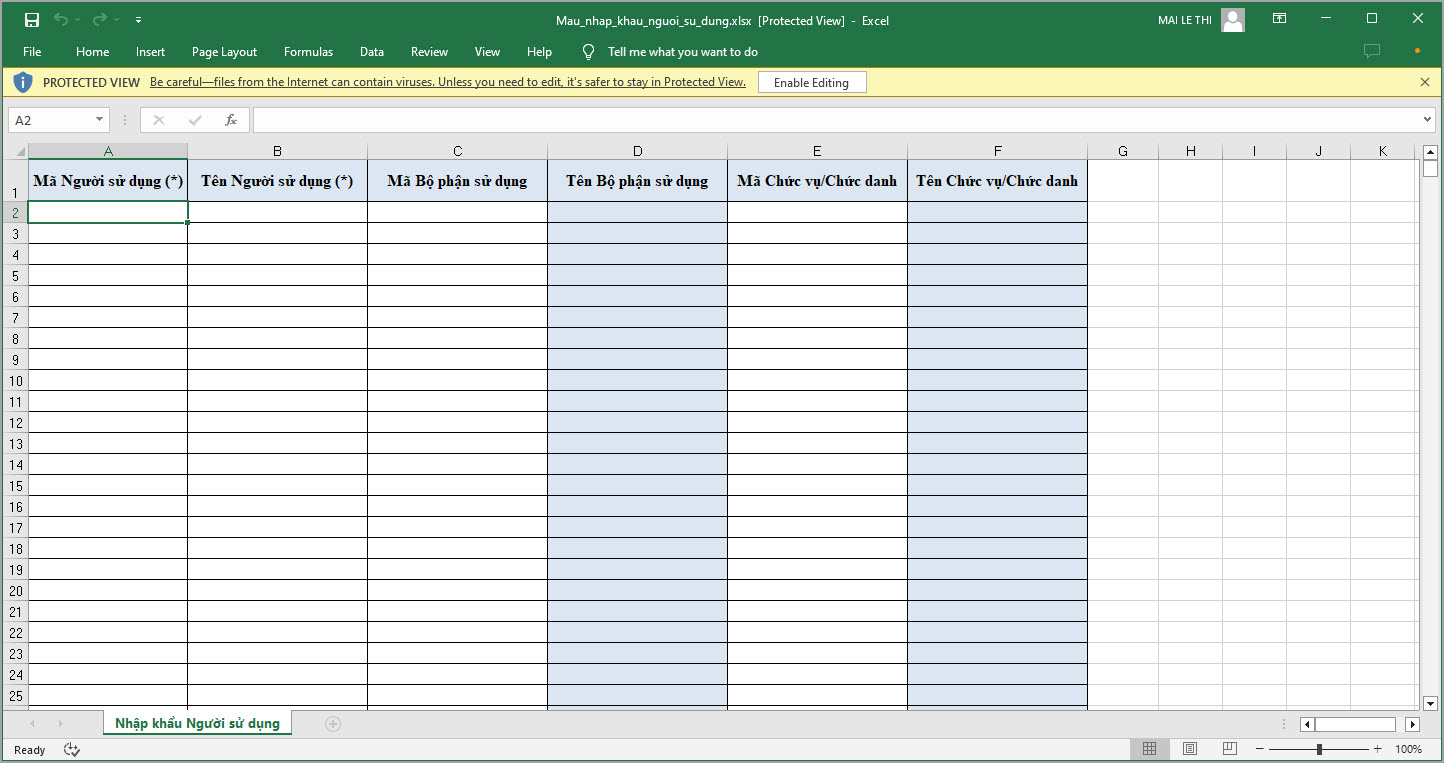Screen dimensions: 1444x763
Task: Select the 'Tên Chức vụ/Chức danh' header cell
Action: pos(998,181)
